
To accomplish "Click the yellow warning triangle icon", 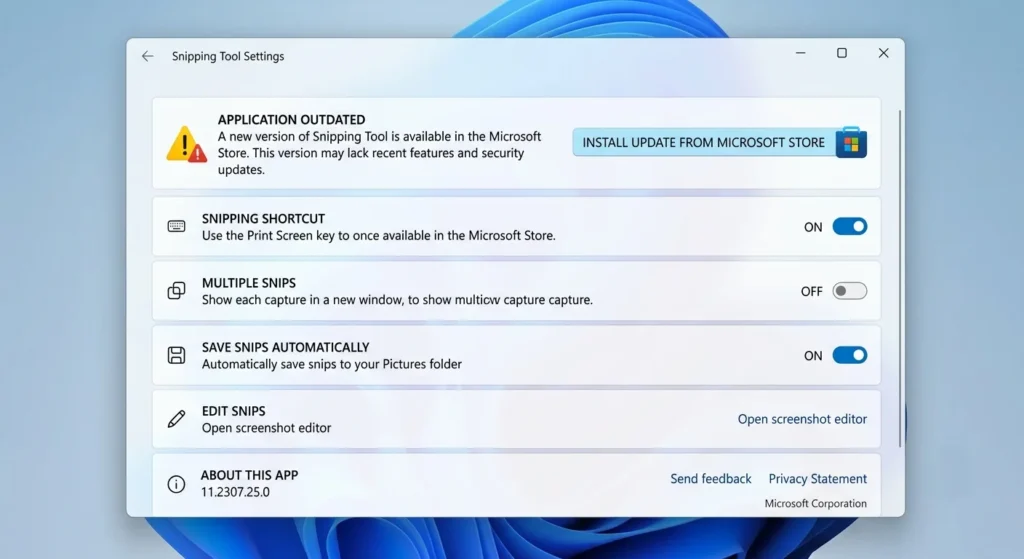I will [187, 144].
